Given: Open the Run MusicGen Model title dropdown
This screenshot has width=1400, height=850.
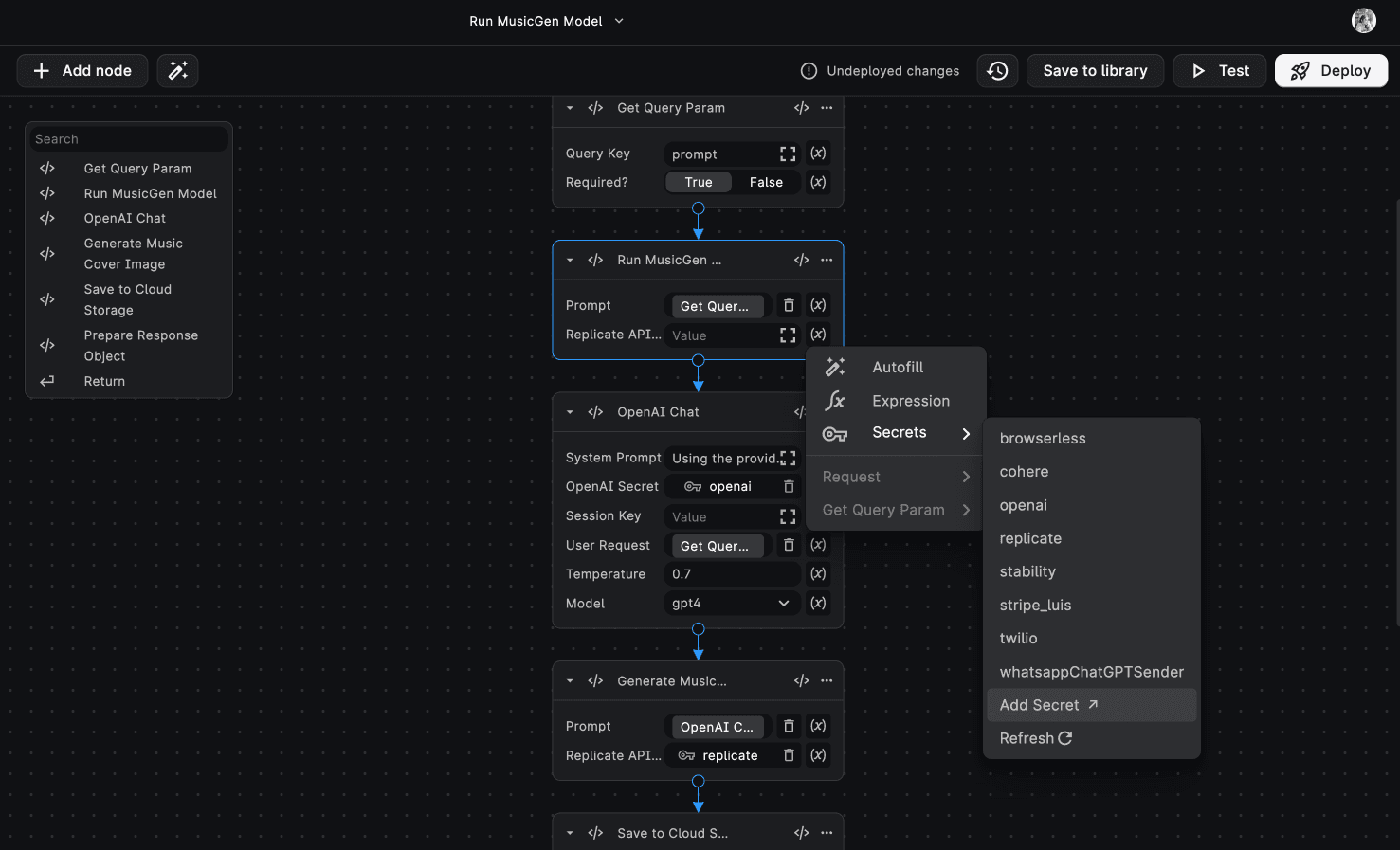Looking at the screenshot, I should [618, 20].
